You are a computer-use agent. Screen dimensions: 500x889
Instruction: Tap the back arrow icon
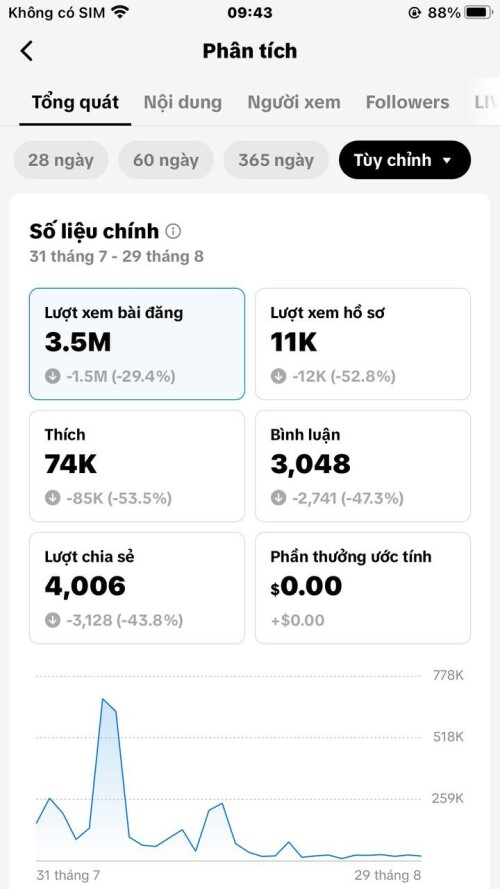[x=27, y=51]
